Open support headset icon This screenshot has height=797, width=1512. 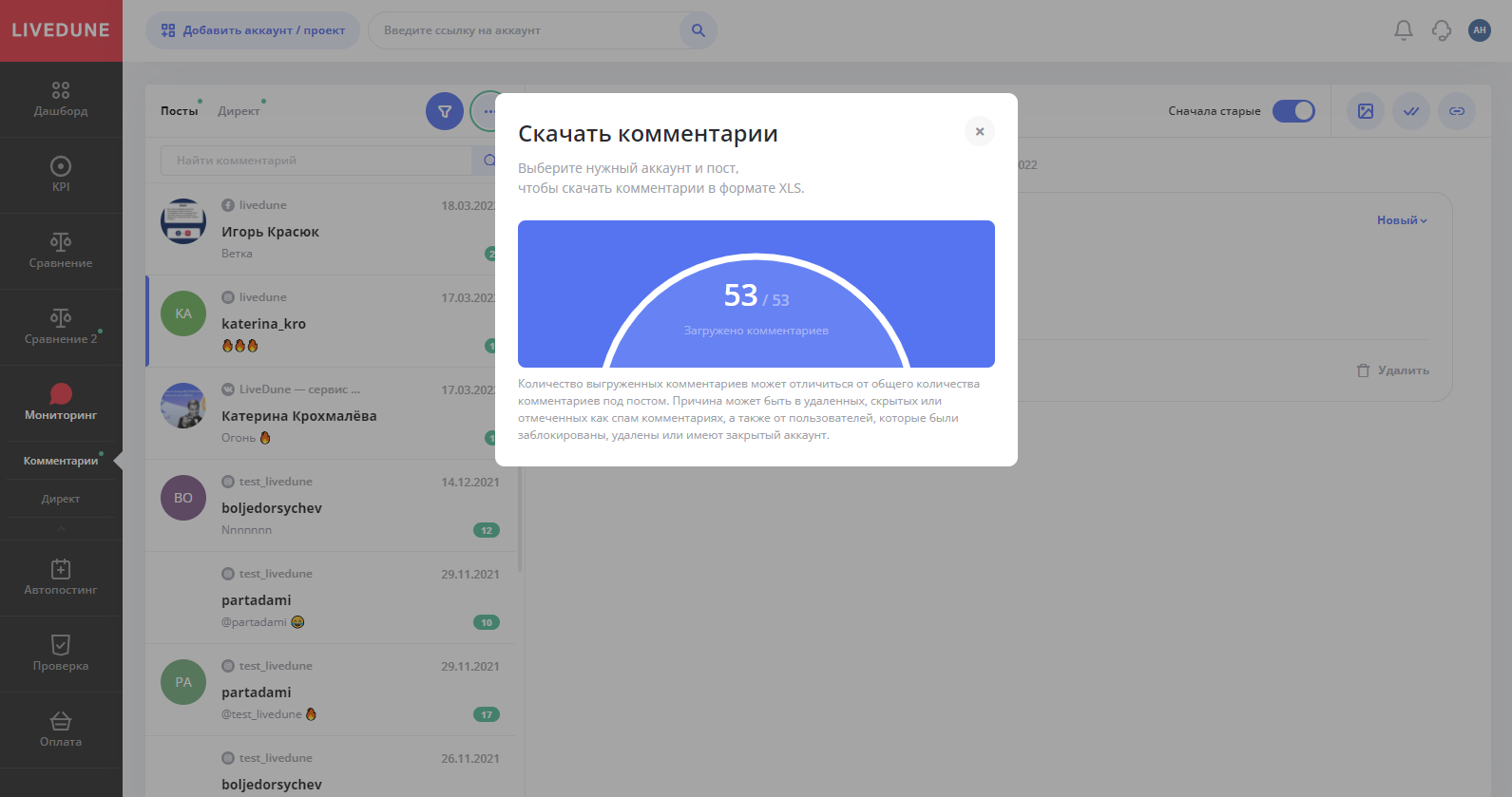pos(1442,30)
